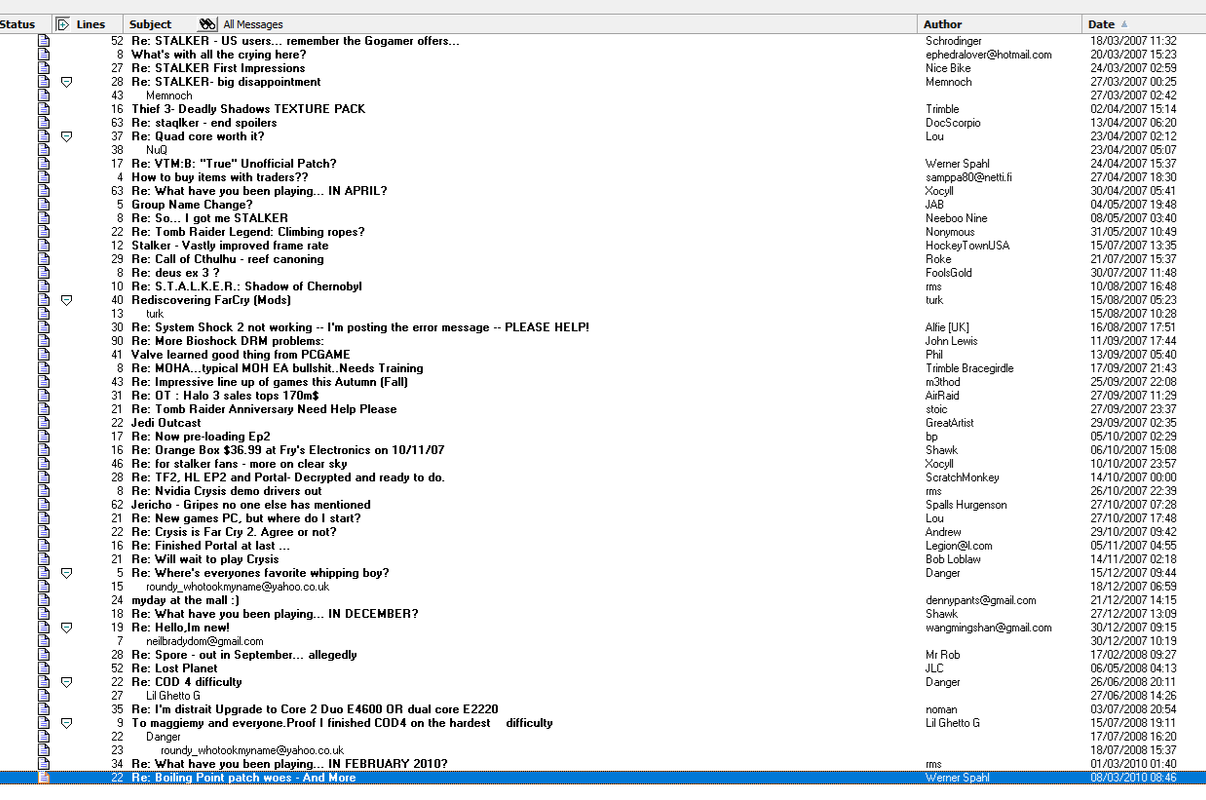Viewport: 1206px width, 800px height.
Task: Click message icon for 'Re: Now pre-loading Ep2'
Action: coord(43,437)
